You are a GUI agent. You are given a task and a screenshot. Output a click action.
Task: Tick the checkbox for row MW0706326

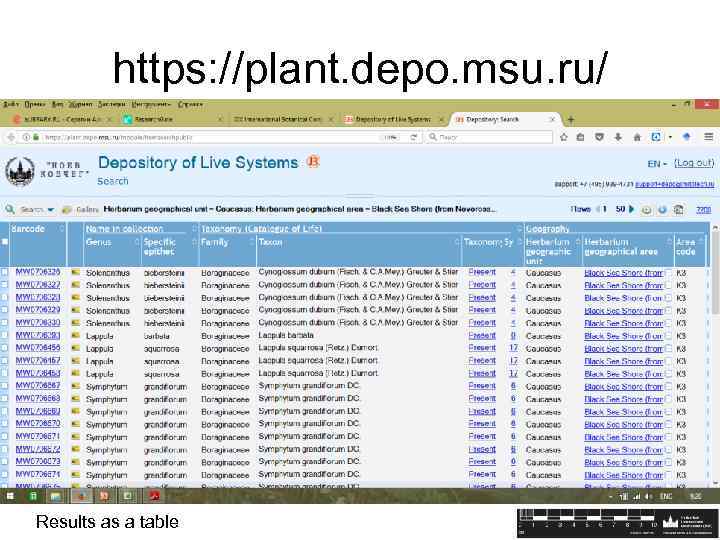pyautogui.click(x=5, y=272)
